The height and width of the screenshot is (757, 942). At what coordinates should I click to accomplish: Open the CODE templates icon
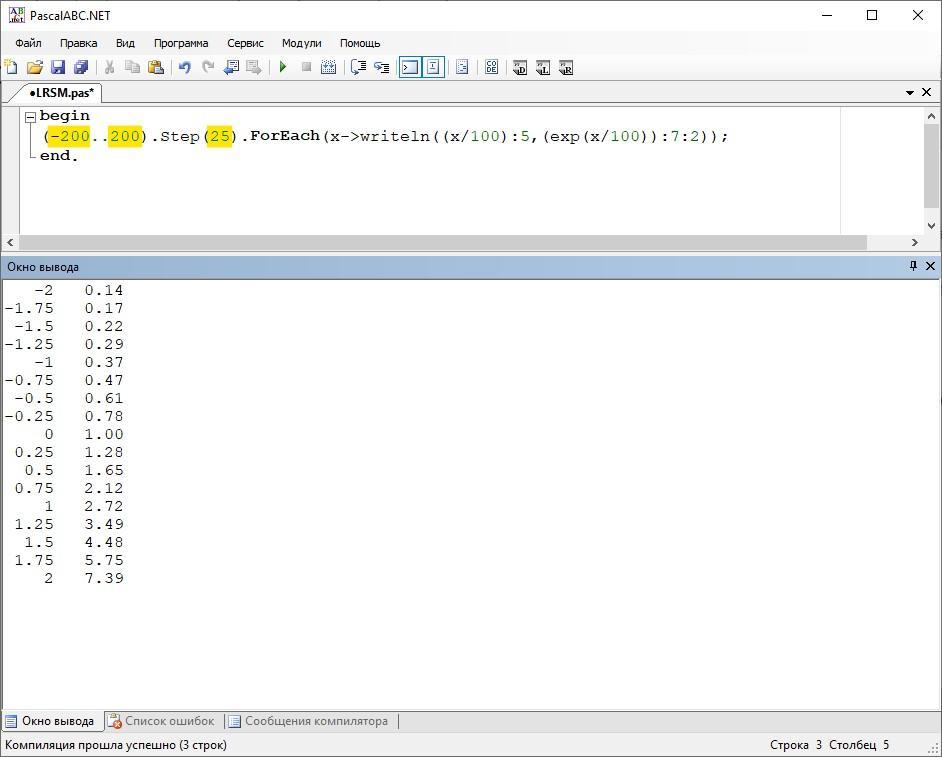click(x=491, y=67)
